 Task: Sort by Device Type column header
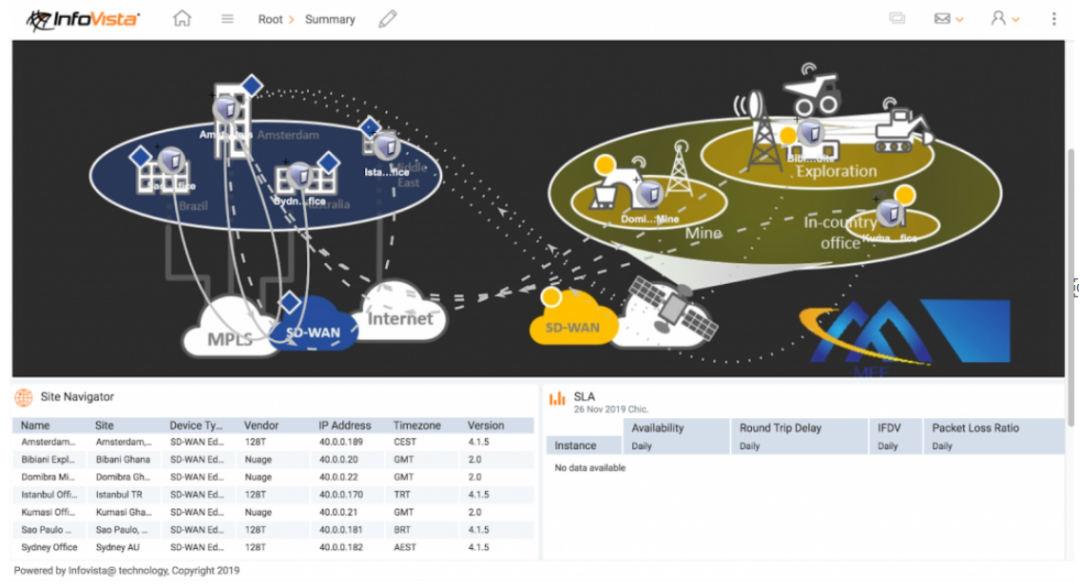(196, 426)
